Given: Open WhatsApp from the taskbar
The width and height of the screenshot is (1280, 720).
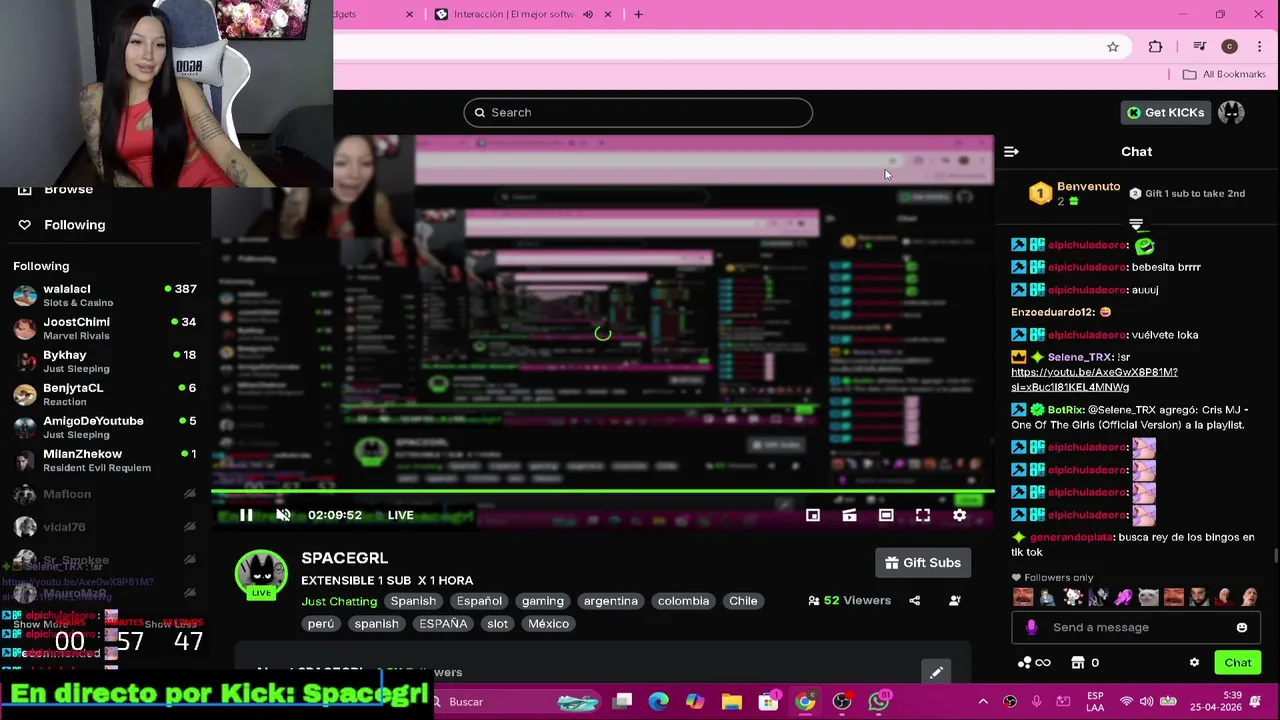Looking at the screenshot, I should click(879, 702).
